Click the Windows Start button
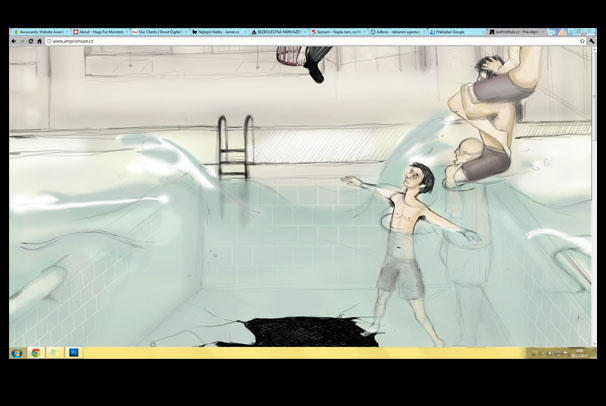 [x=17, y=352]
